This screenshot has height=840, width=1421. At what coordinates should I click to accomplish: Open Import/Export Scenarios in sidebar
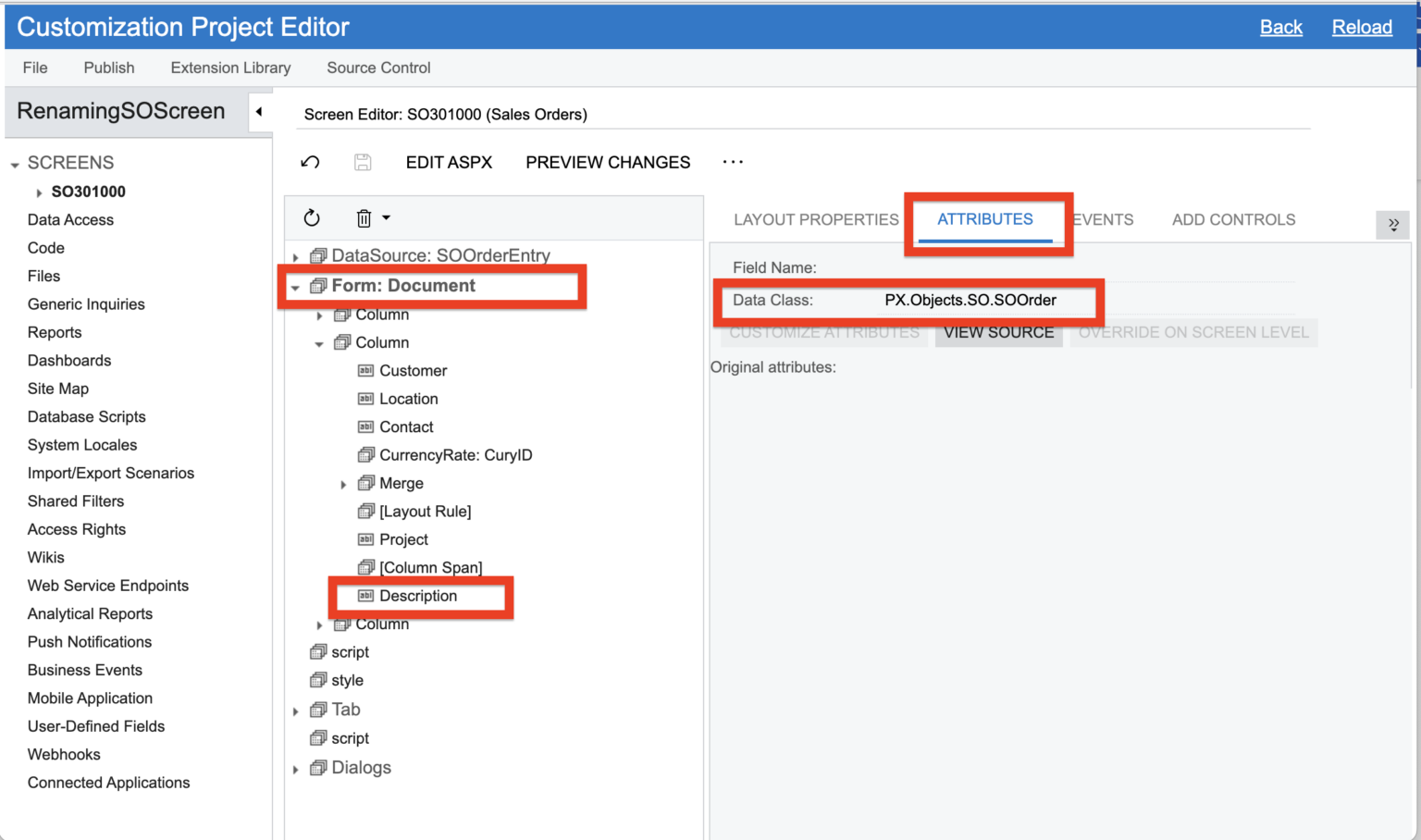pyautogui.click(x=111, y=473)
